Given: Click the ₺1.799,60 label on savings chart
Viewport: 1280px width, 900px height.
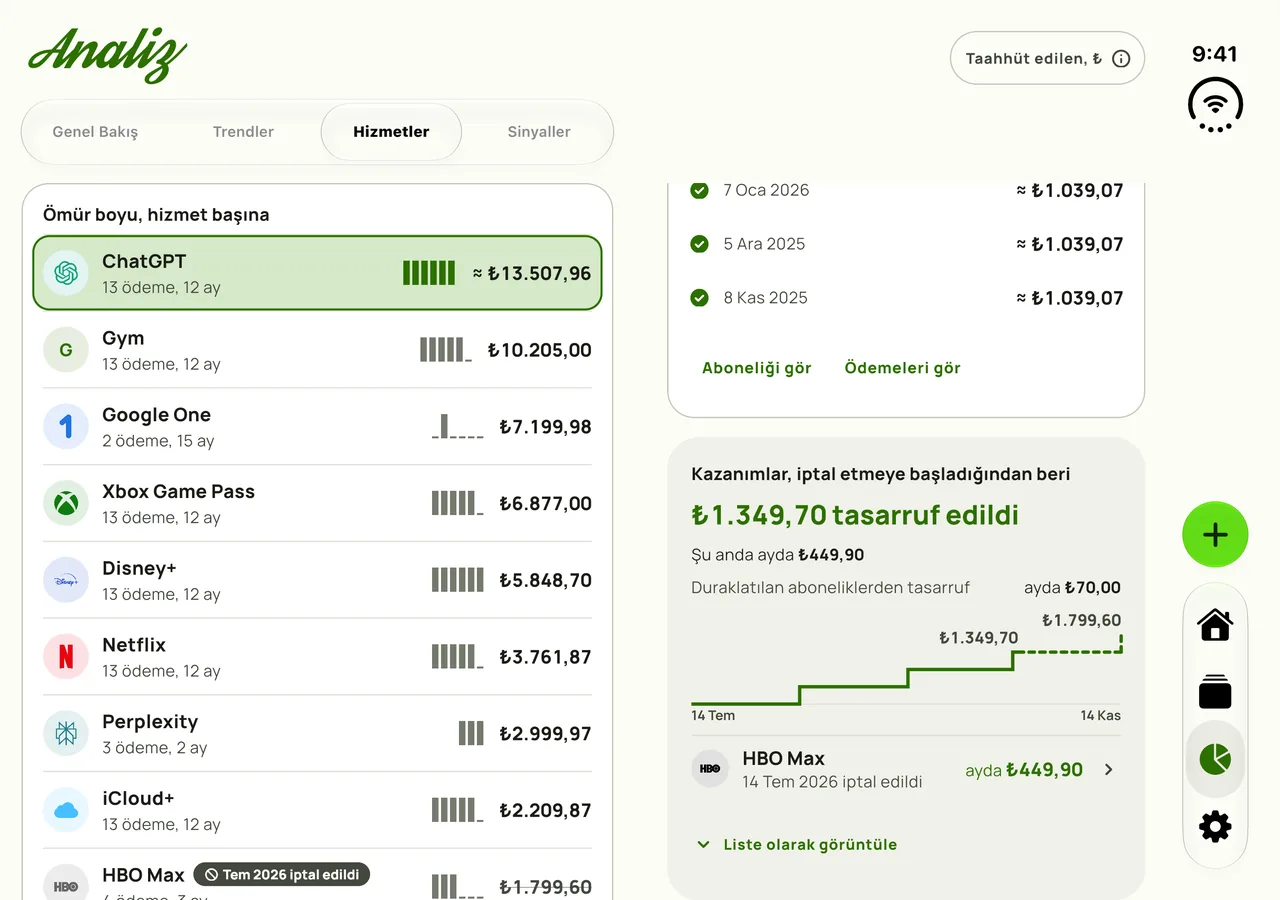Looking at the screenshot, I should click(x=1081, y=620).
